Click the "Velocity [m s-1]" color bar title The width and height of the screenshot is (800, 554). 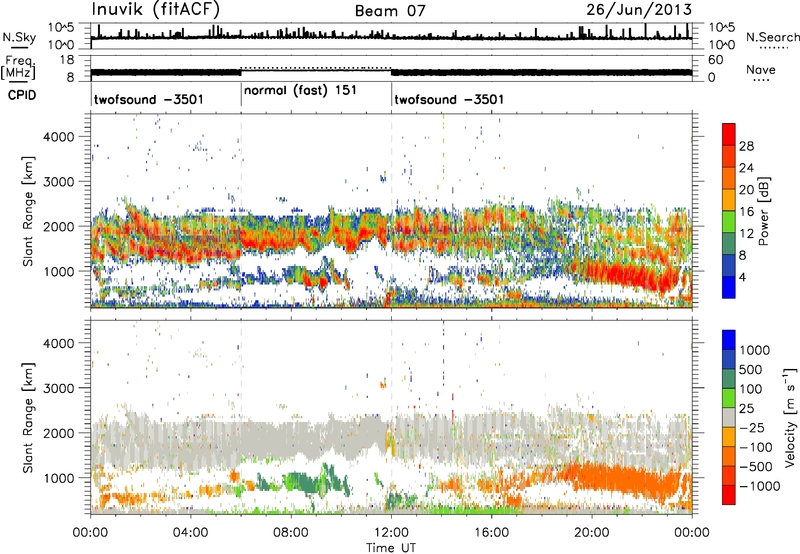pos(790,417)
